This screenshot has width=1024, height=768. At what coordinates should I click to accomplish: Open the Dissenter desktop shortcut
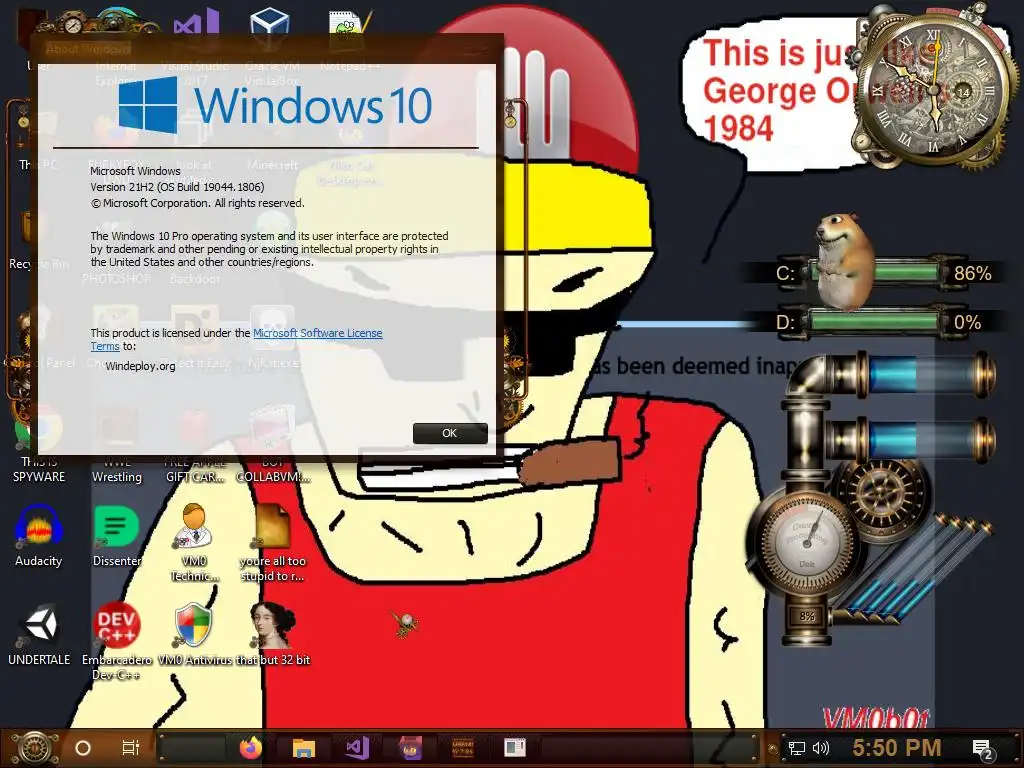117,536
